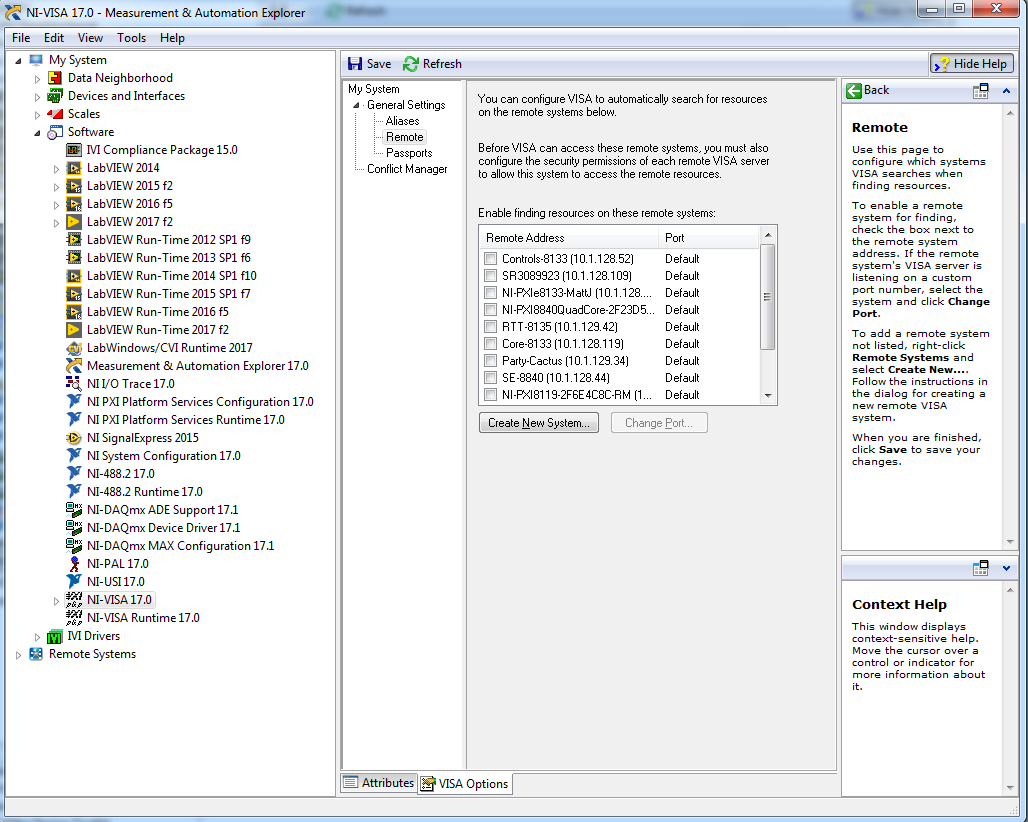Click the LabVIEW Run-Time 2017 f2 icon

tap(74, 330)
